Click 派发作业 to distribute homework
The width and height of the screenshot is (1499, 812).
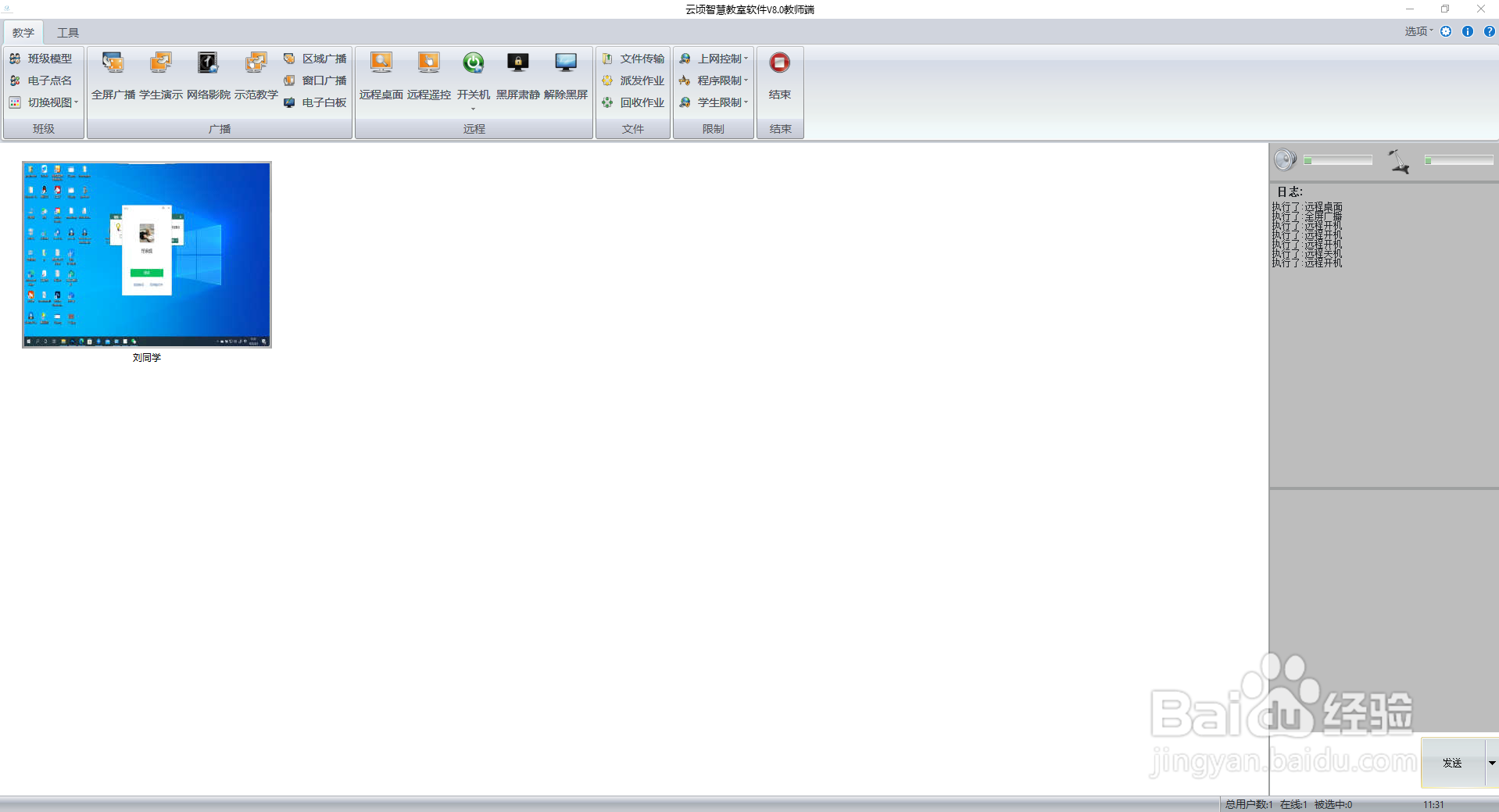tap(634, 80)
